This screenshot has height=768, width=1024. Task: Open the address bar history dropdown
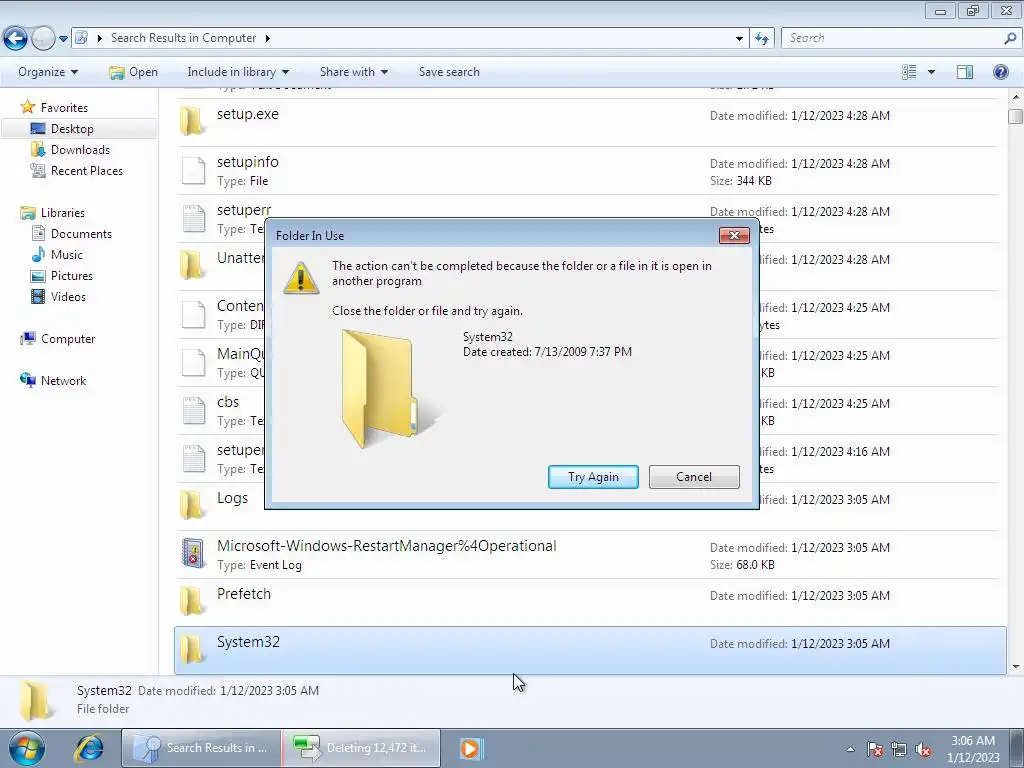click(739, 39)
